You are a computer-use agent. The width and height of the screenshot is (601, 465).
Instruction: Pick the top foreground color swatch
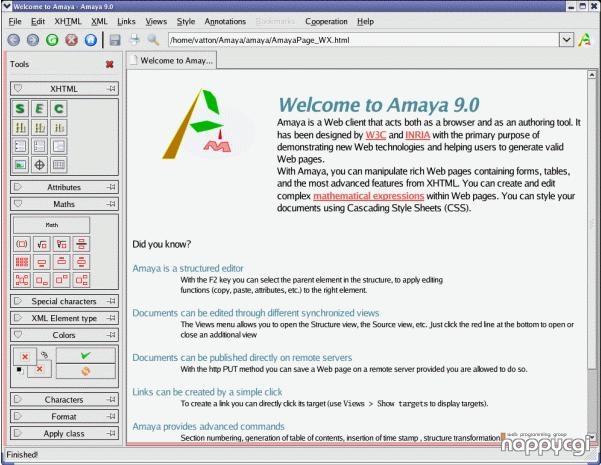click(x=25, y=357)
